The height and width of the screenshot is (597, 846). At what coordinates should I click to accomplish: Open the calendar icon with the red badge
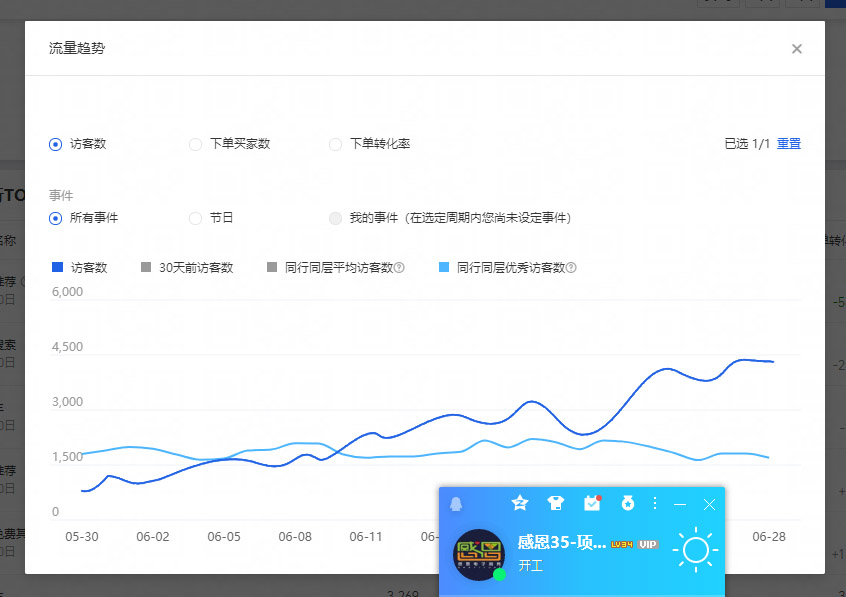point(591,504)
